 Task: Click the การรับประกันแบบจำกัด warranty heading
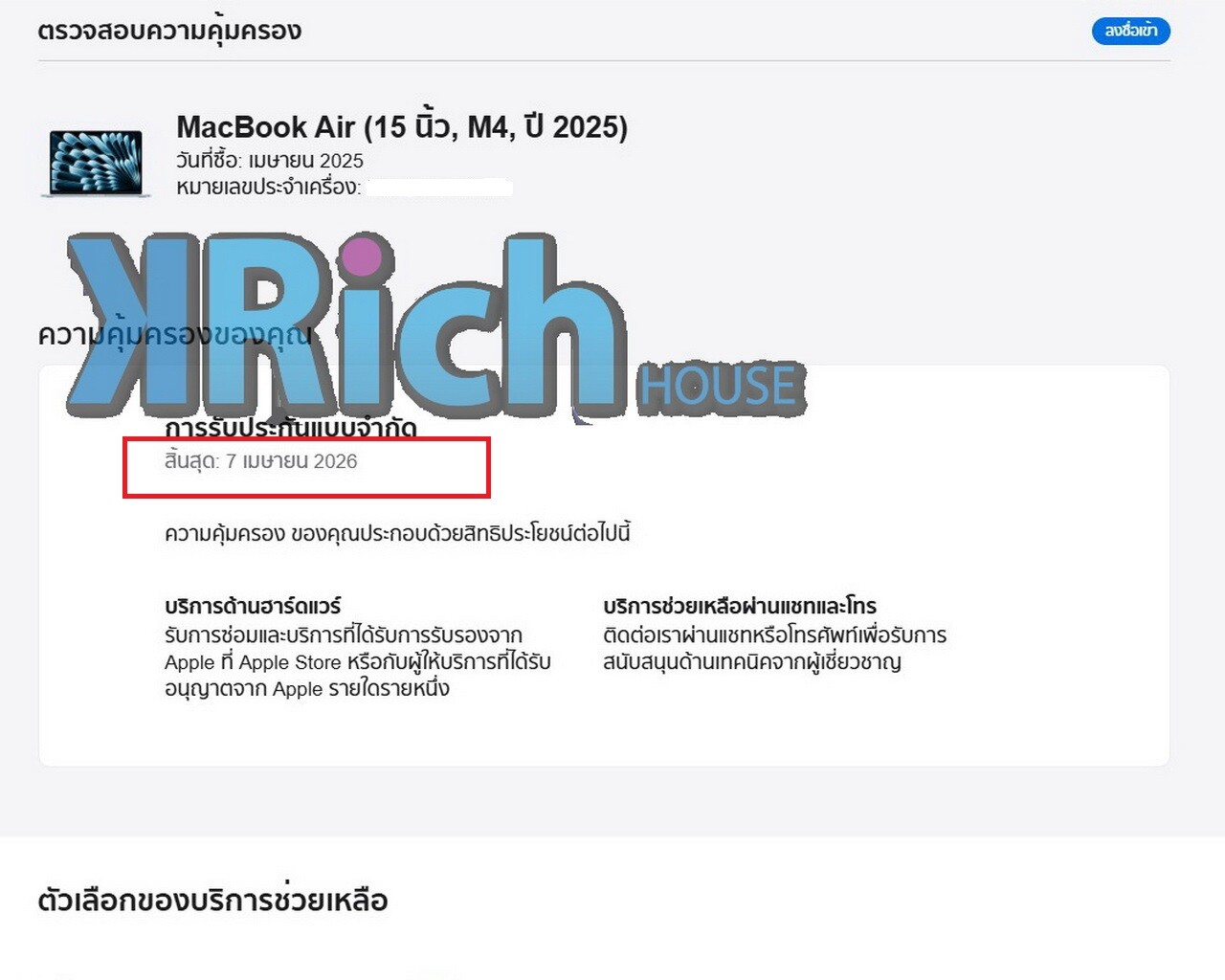(291, 428)
